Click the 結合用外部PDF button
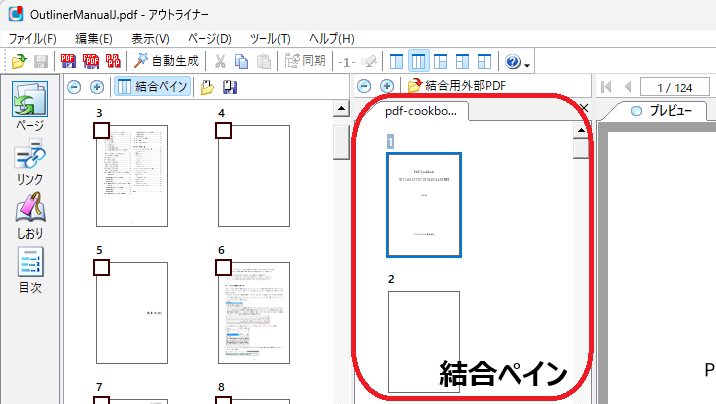Viewport: 716px width, 404px height. coord(455,86)
